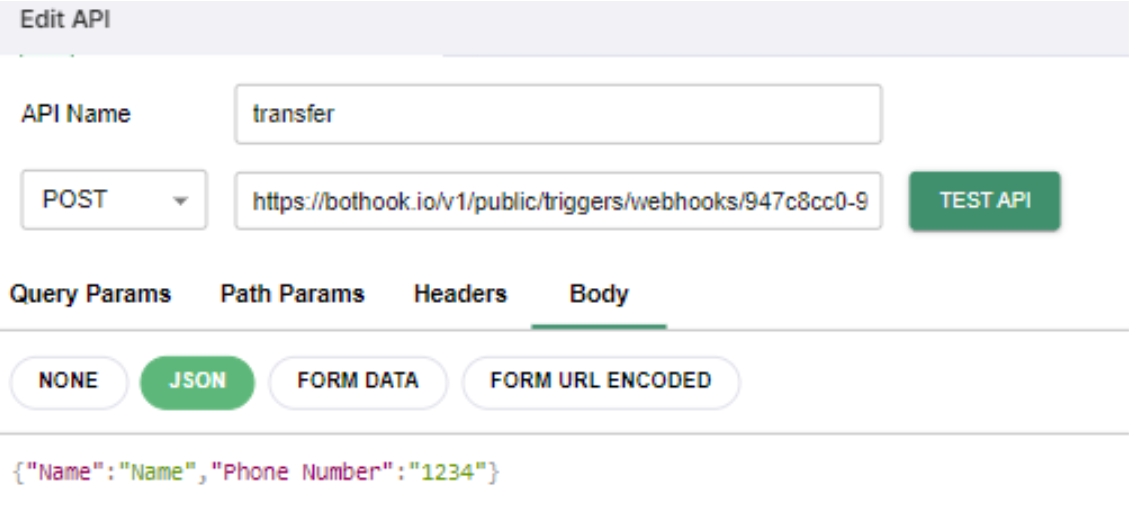Place cursor at opening brace of JSON
This screenshot has width=1146, height=506.
(16, 470)
